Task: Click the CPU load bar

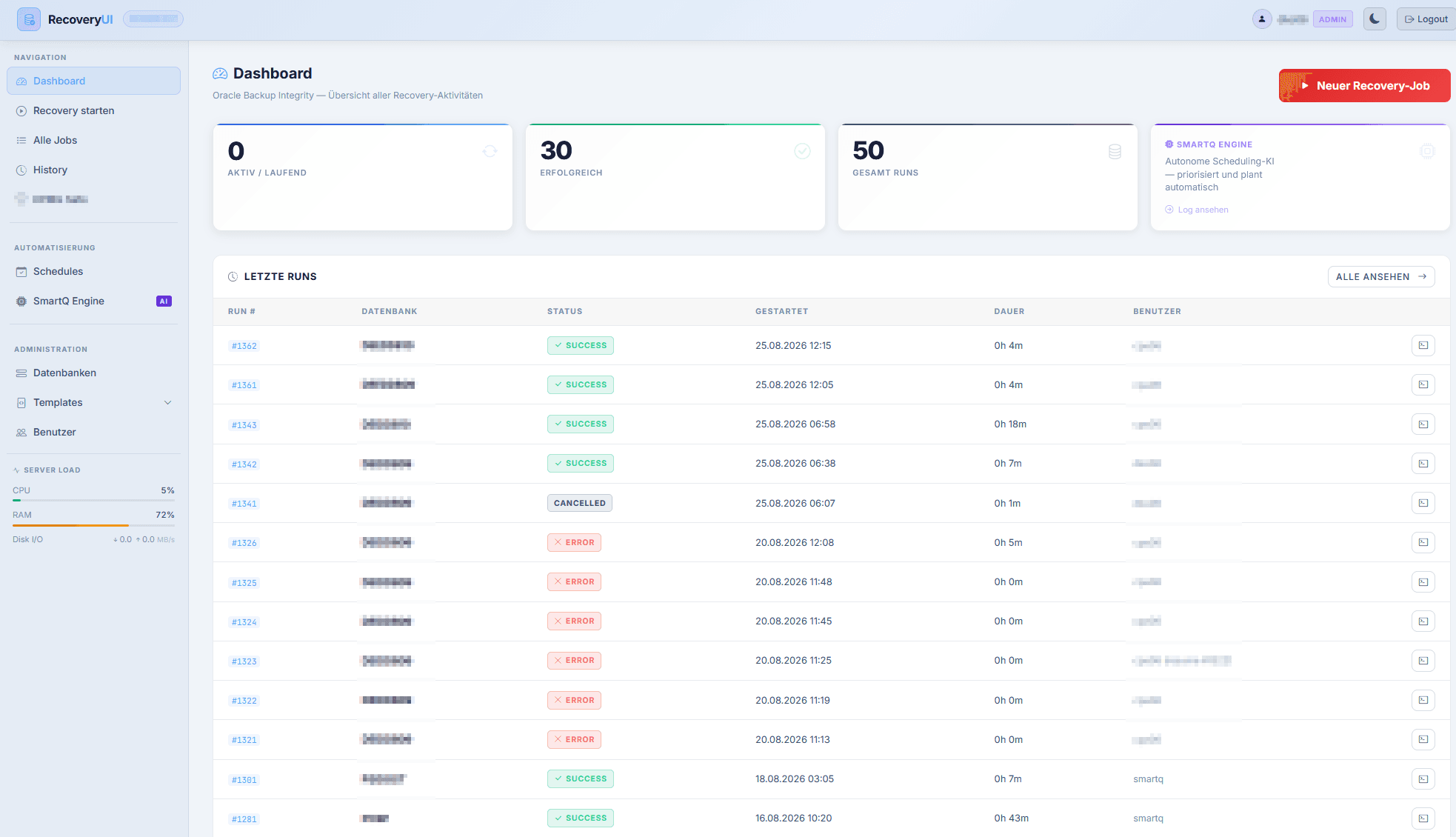Action: tap(93, 501)
